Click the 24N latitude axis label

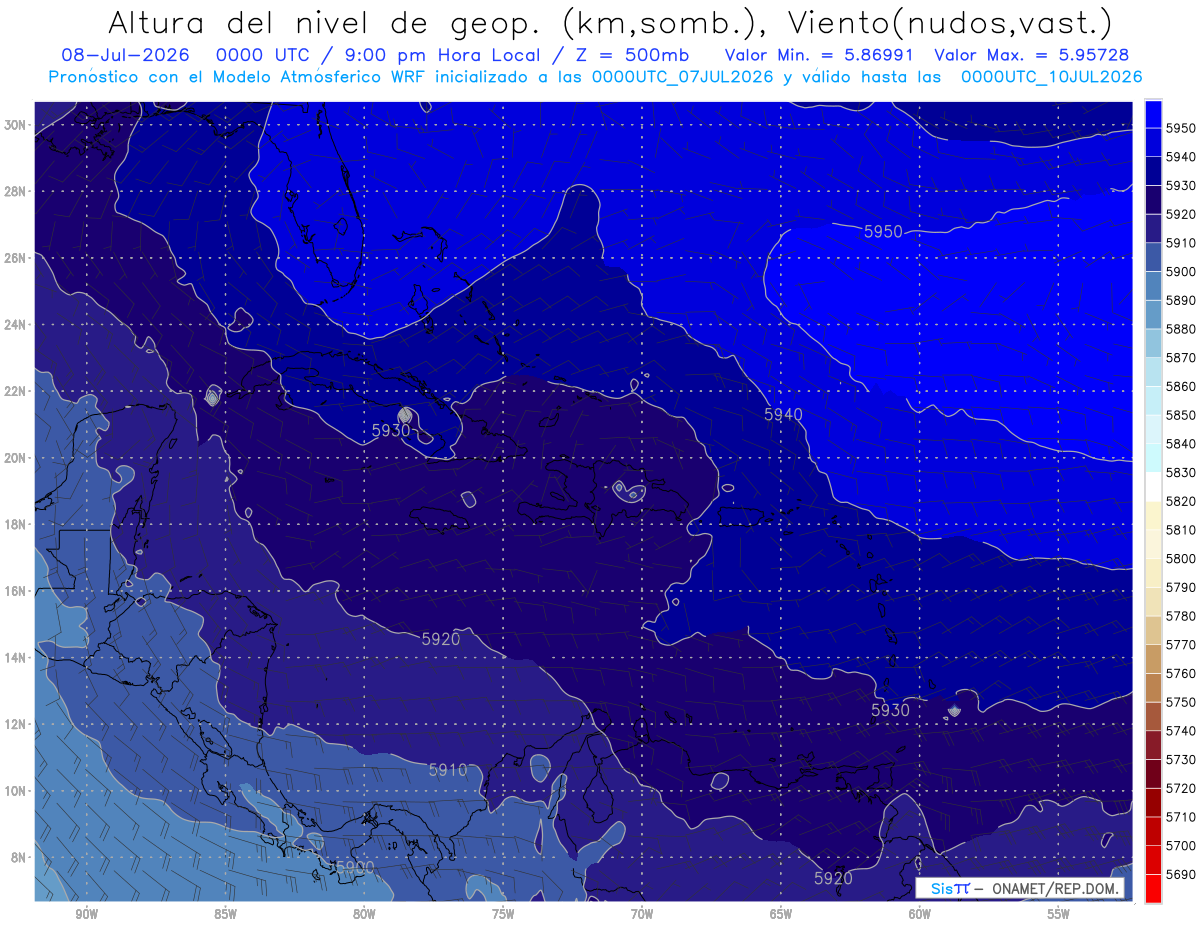point(16,325)
